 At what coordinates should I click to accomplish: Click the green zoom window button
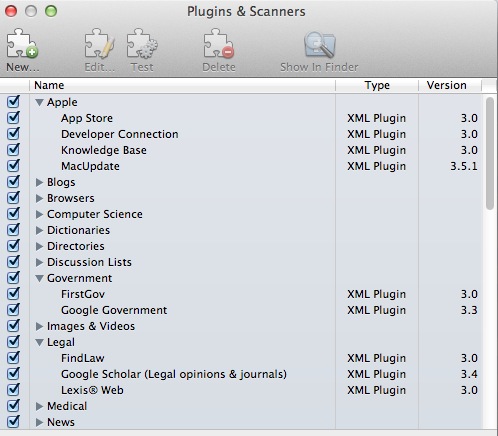coord(51,11)
